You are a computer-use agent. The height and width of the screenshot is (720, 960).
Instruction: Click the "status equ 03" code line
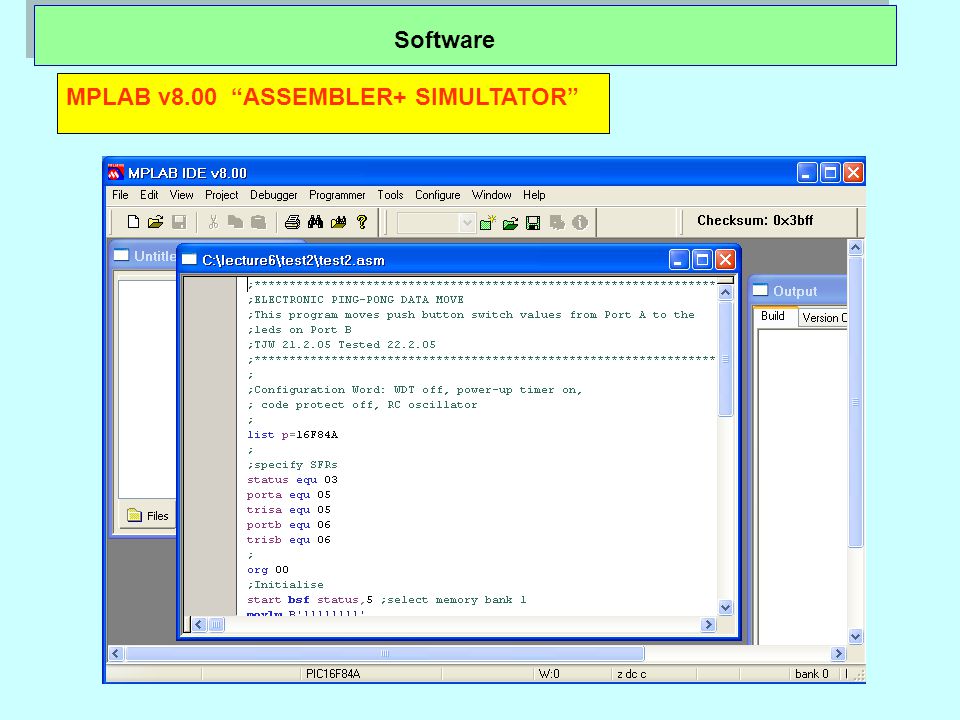(293, 480)
